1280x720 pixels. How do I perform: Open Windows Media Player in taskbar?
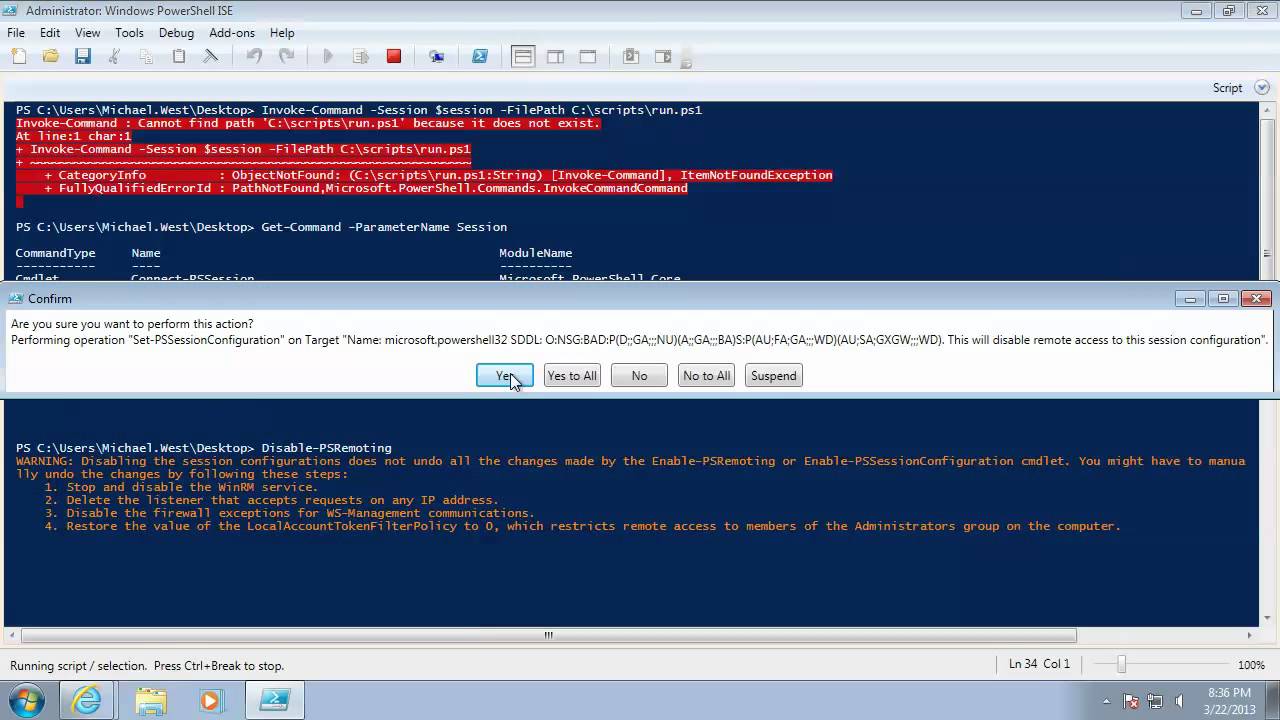point(210,700)
